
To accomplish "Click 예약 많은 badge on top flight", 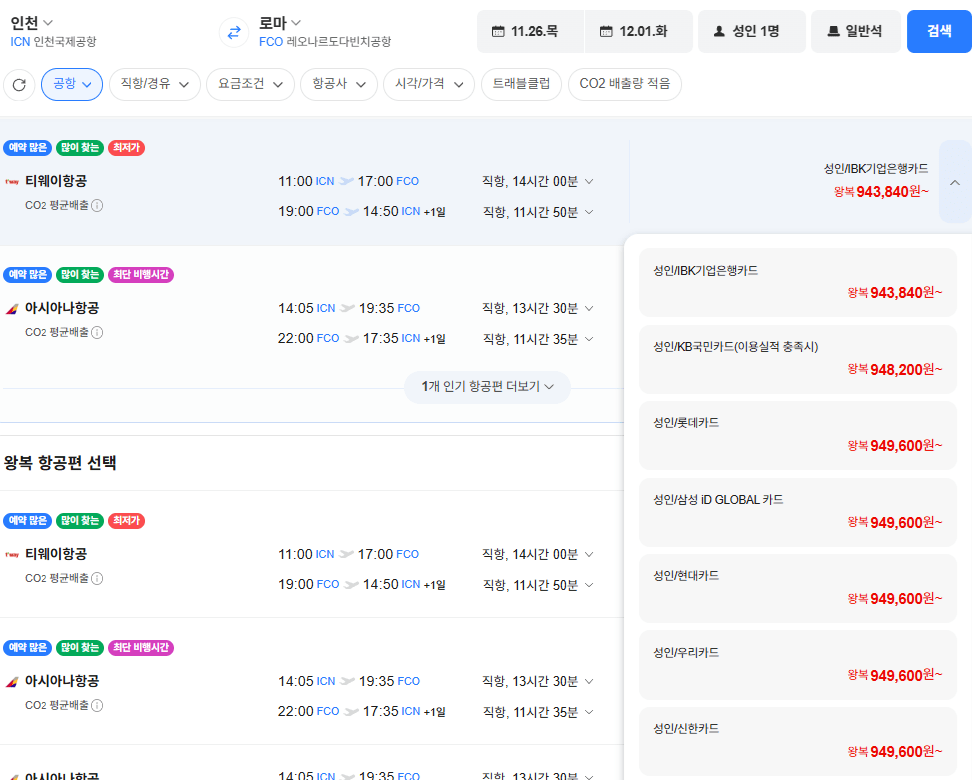I will (28, 148).
